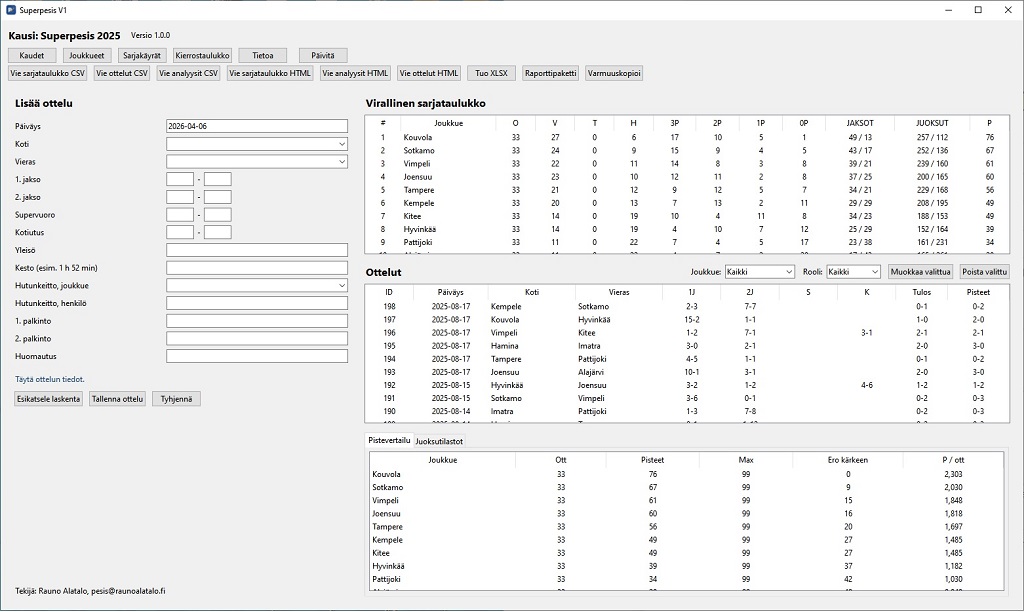Open the Joukkue filter dropdown
Image resolution: width=1024 pixels, height=612 pixels.
[x=760, y=271]
